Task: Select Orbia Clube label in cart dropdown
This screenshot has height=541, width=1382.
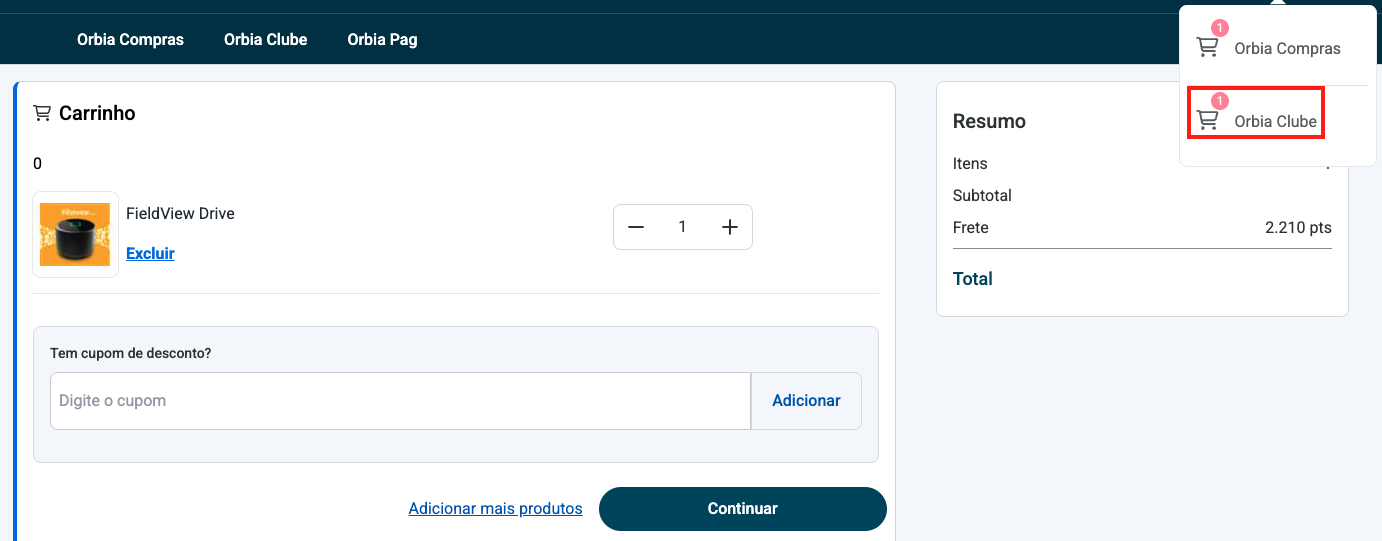Action: click(x=1275, y=121)
